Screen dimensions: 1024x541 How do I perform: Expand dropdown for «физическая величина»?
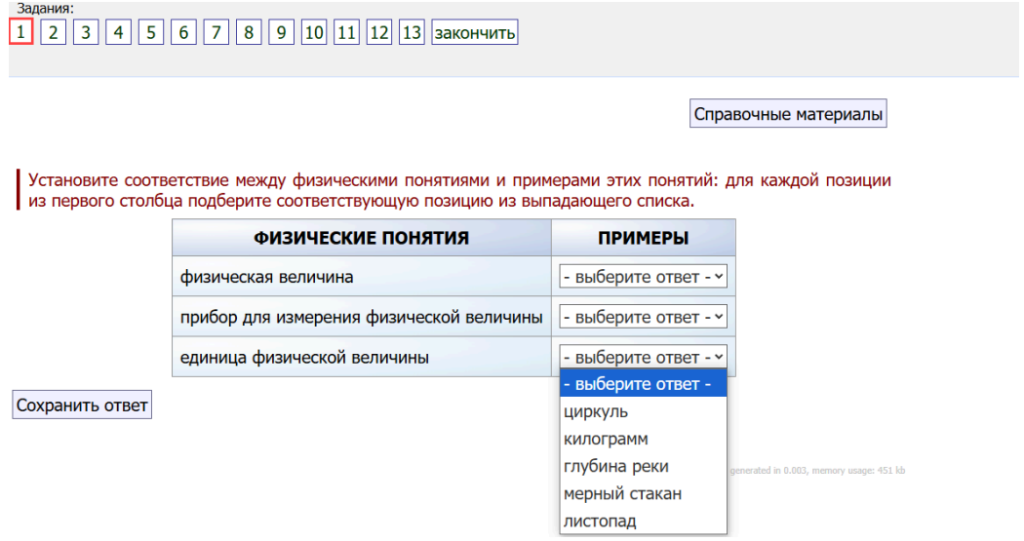tap(643, 277)
